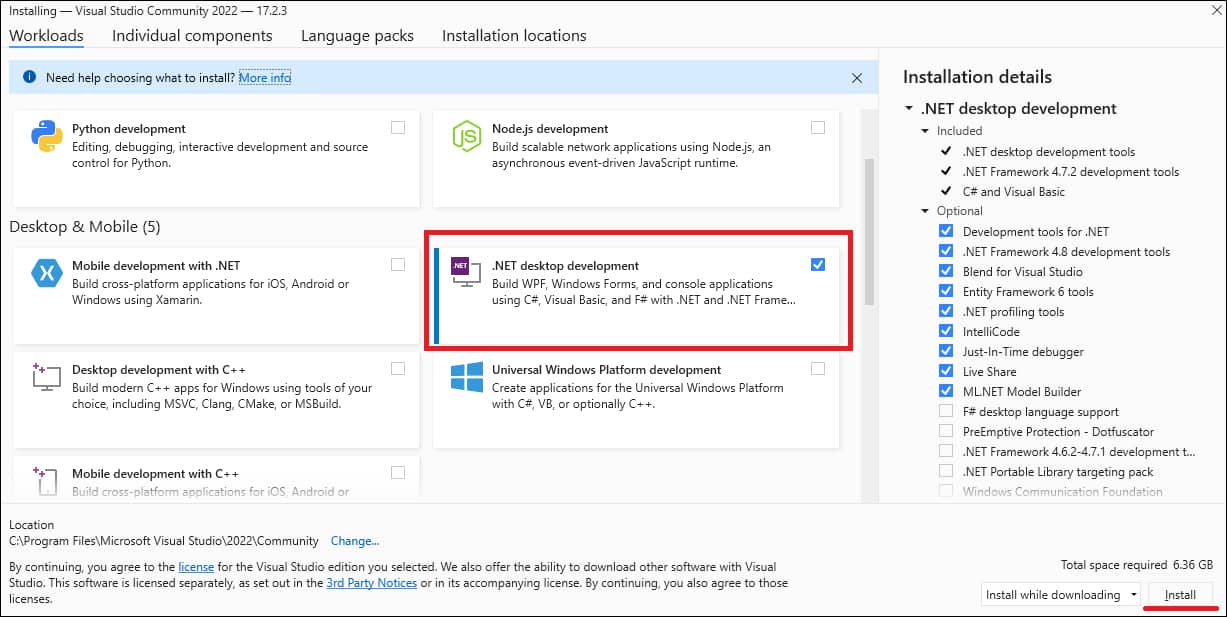
Task: Enable F# desktop language support
Action: (946, 411)
